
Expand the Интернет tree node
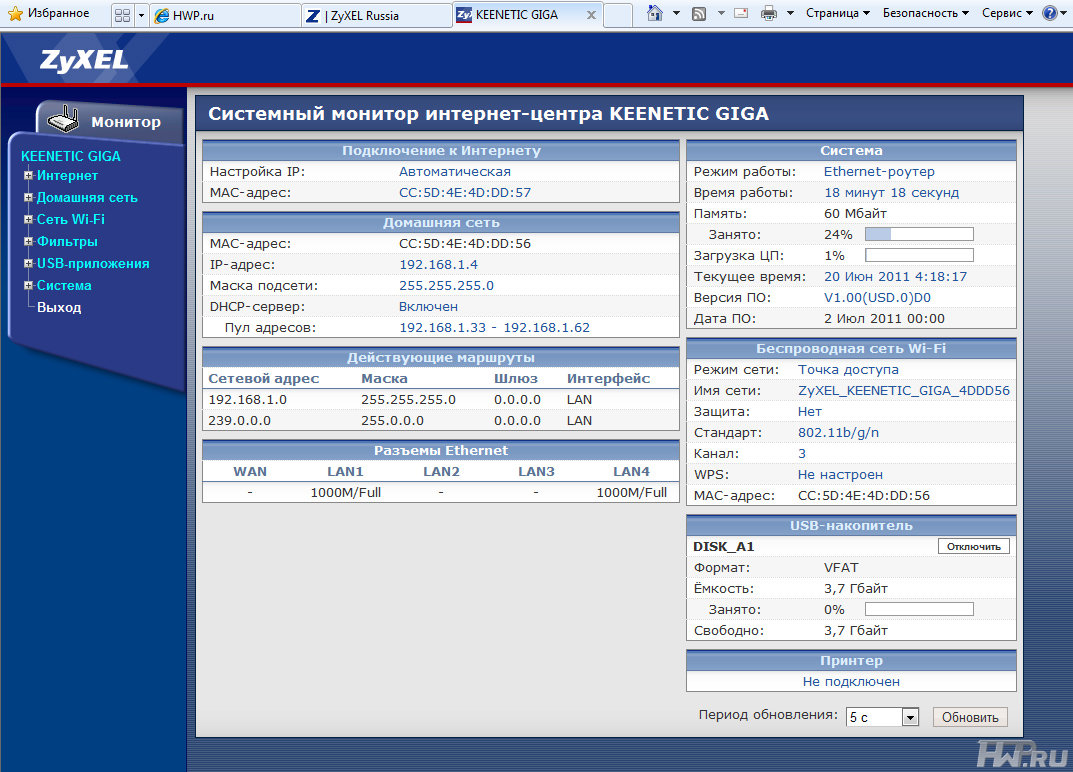click(29, 175)
